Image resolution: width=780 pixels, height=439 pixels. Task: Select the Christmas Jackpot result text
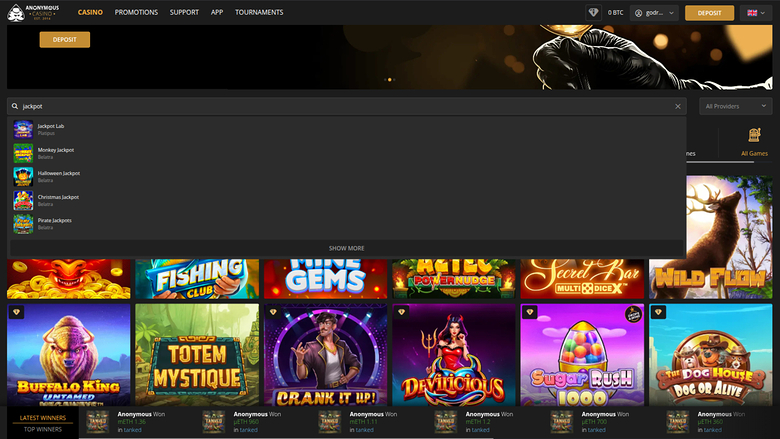tap(58, 197)
